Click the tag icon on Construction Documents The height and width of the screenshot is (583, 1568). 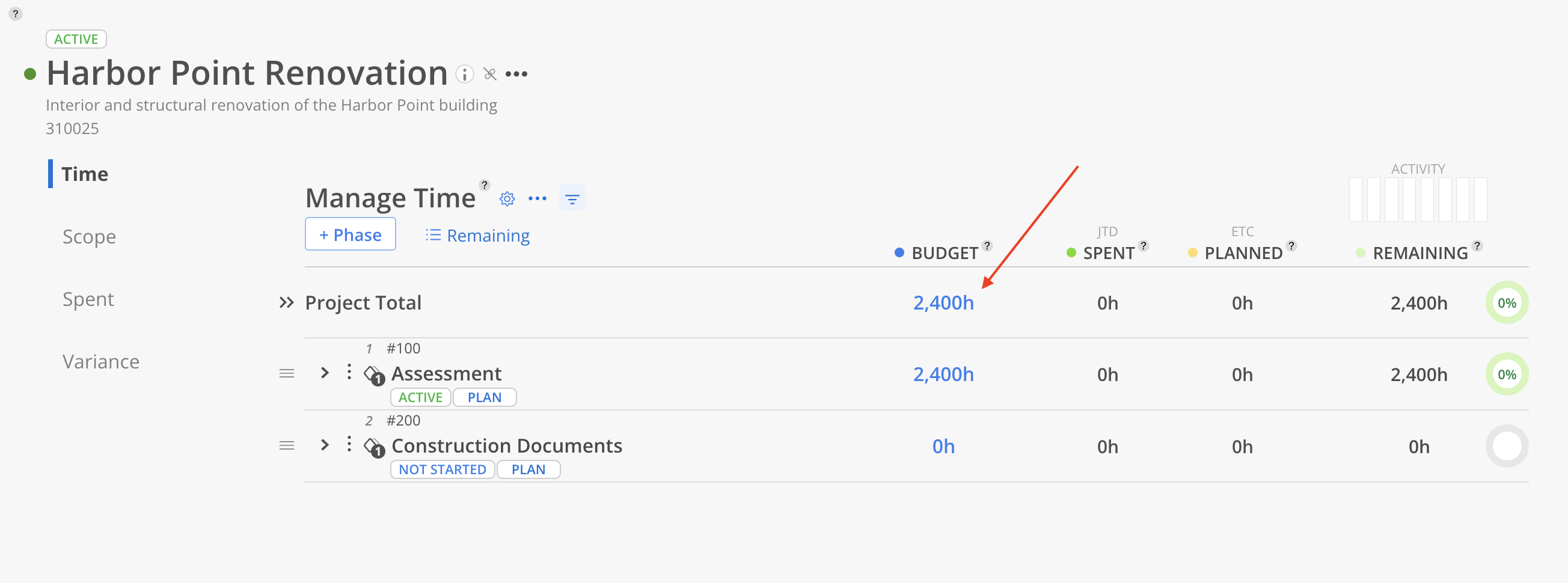(x=374, y=447)
